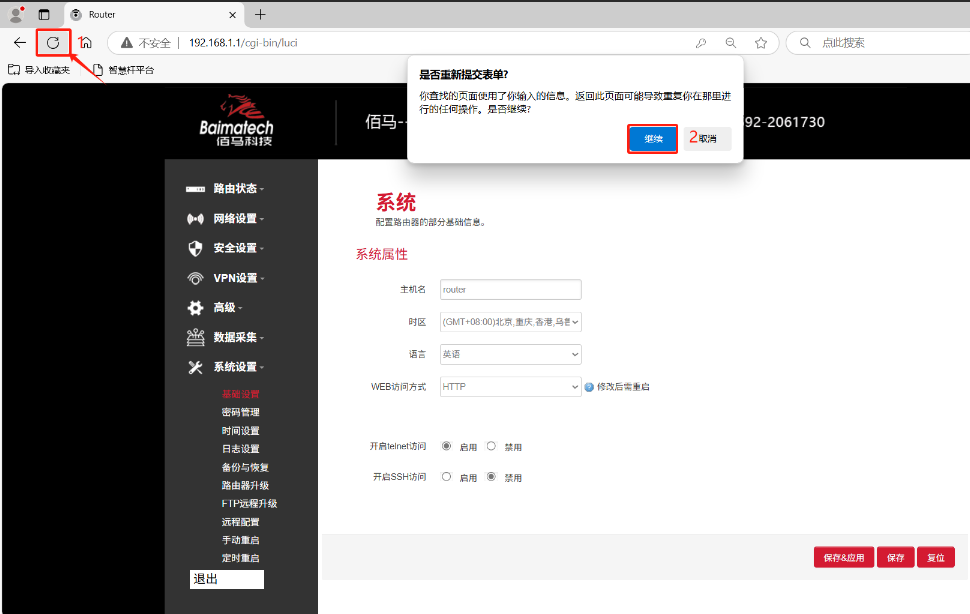970x614 pixels.
Task: Click the 继续 button in the dialog
Action: (653, 139)
